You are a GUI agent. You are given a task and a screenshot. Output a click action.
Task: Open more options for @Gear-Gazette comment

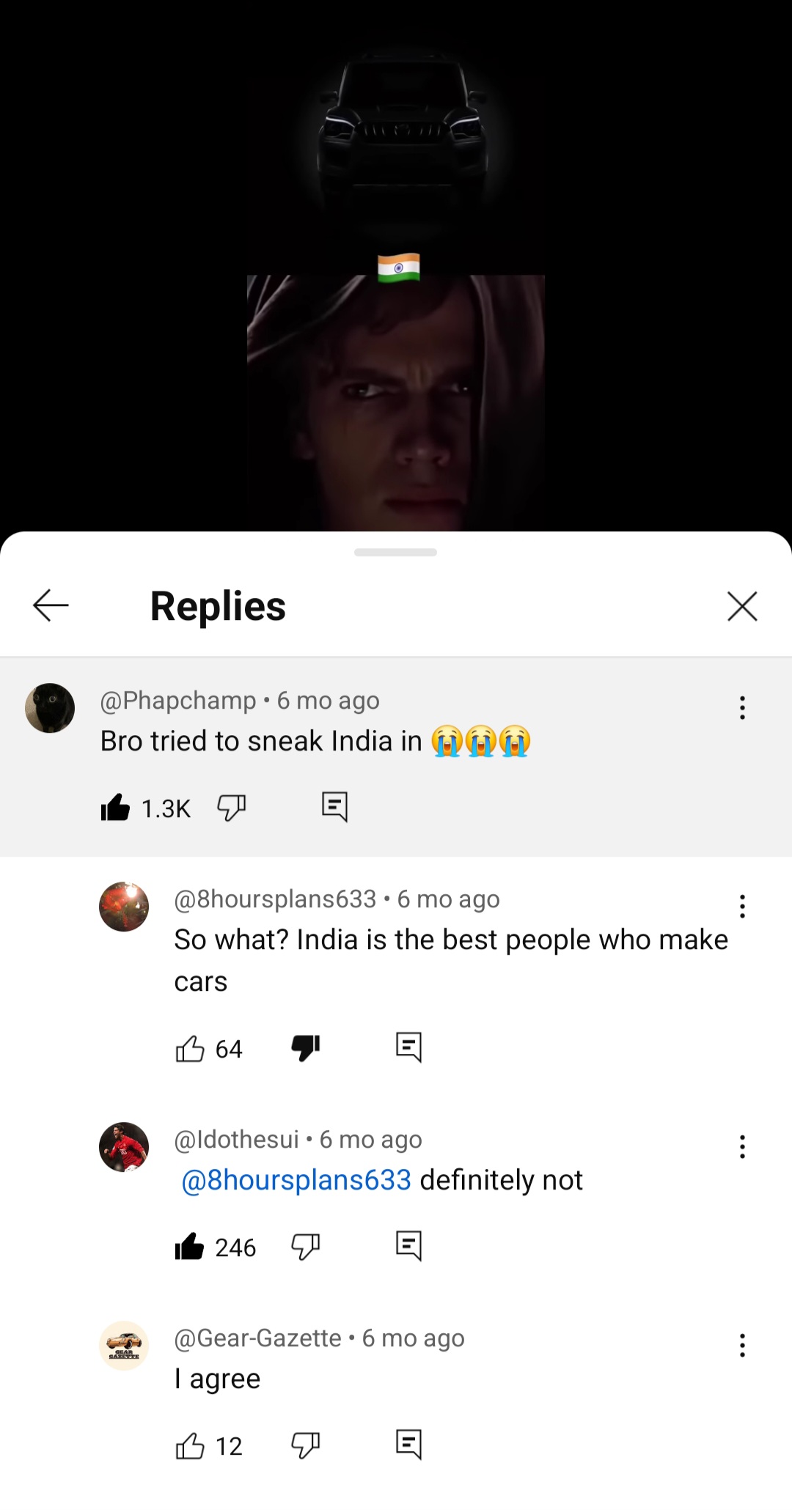(742, 1346)
